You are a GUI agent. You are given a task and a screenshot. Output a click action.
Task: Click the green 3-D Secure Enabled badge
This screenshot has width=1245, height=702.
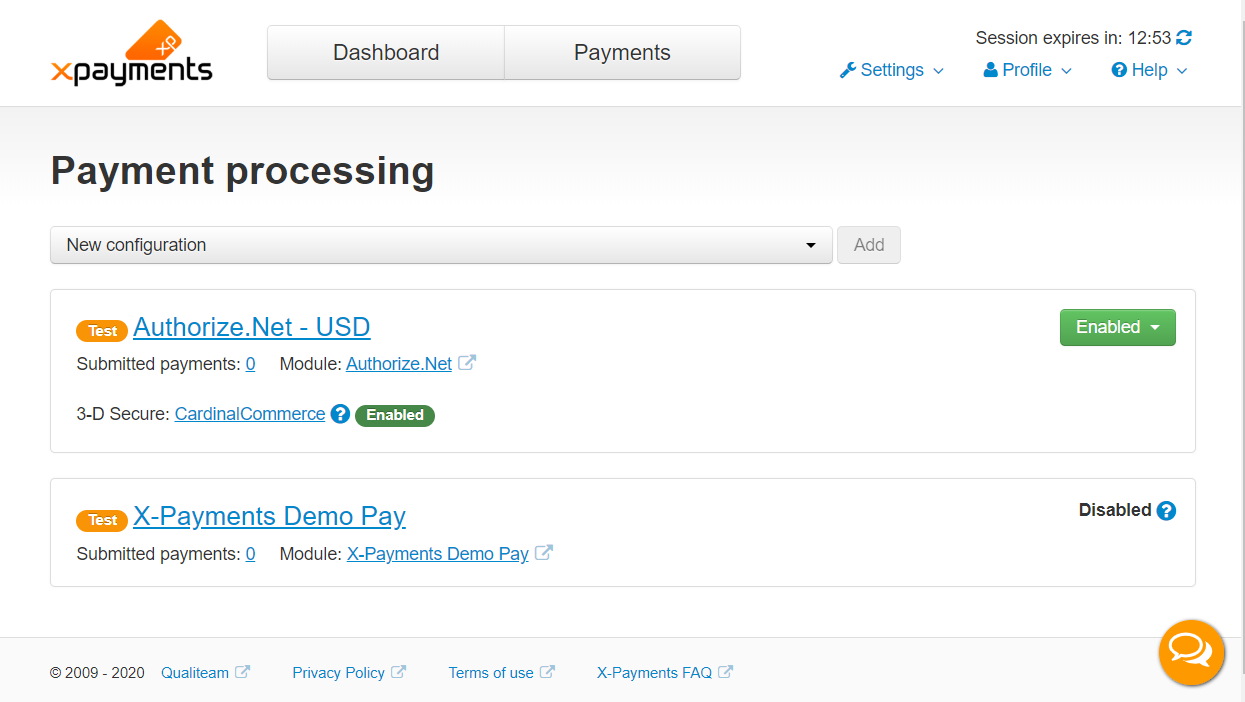point(395,415)
